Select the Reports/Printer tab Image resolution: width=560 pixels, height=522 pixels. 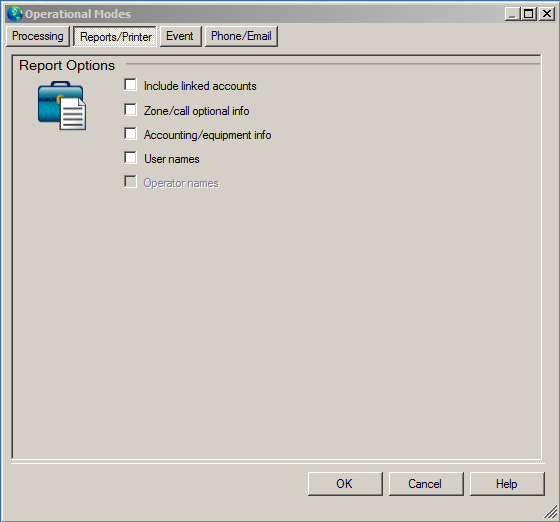tap(115, 36)
